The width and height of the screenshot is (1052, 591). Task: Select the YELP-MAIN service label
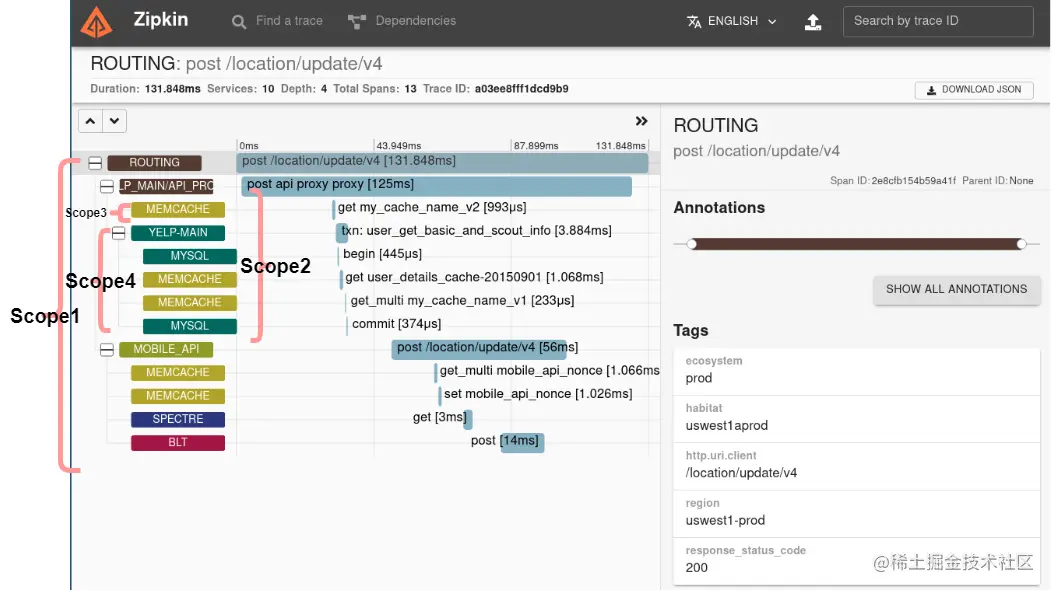178,232
